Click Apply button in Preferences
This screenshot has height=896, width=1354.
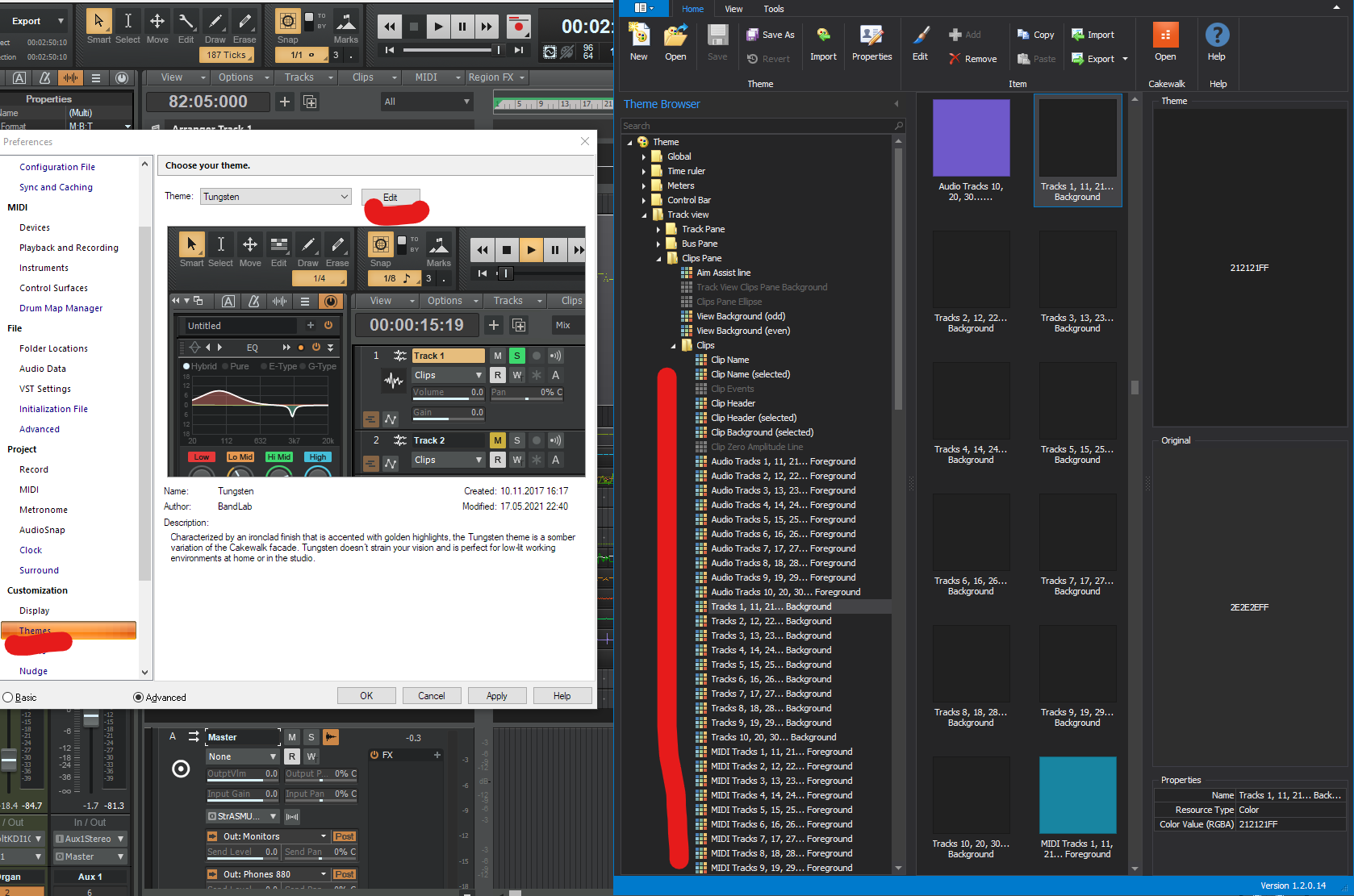point(497,696)
